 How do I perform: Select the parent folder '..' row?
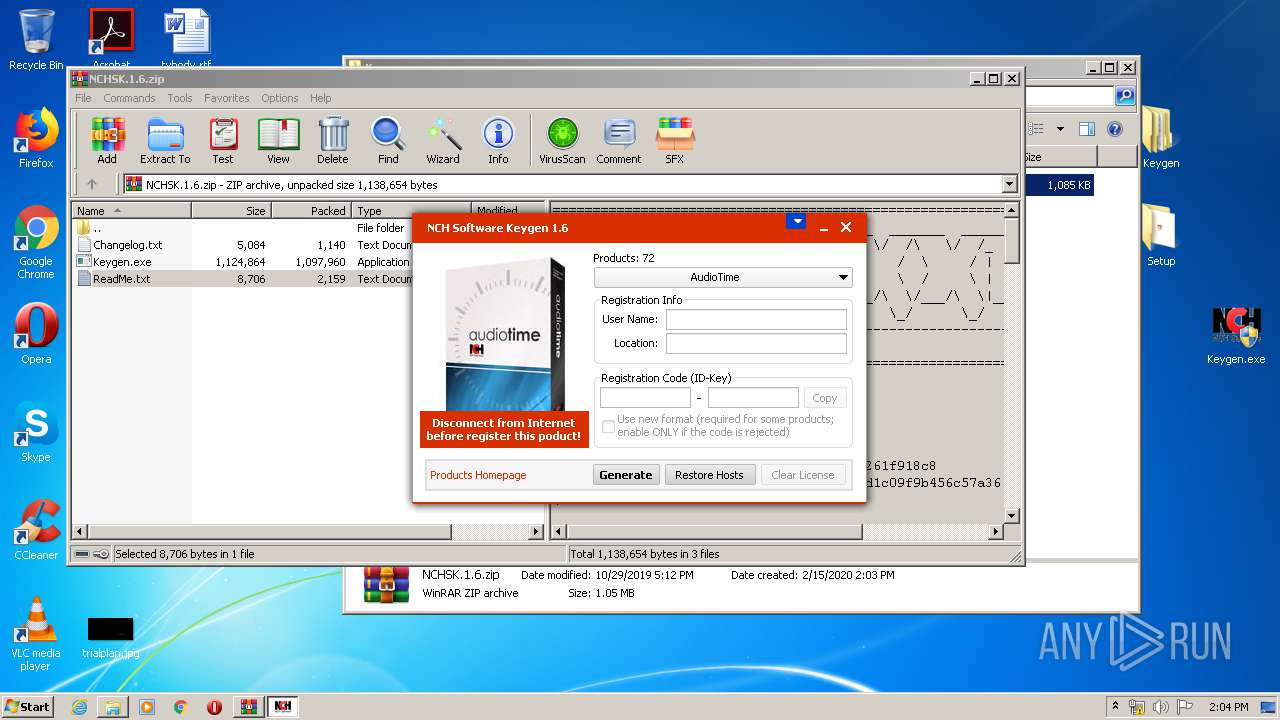(245, 228)
